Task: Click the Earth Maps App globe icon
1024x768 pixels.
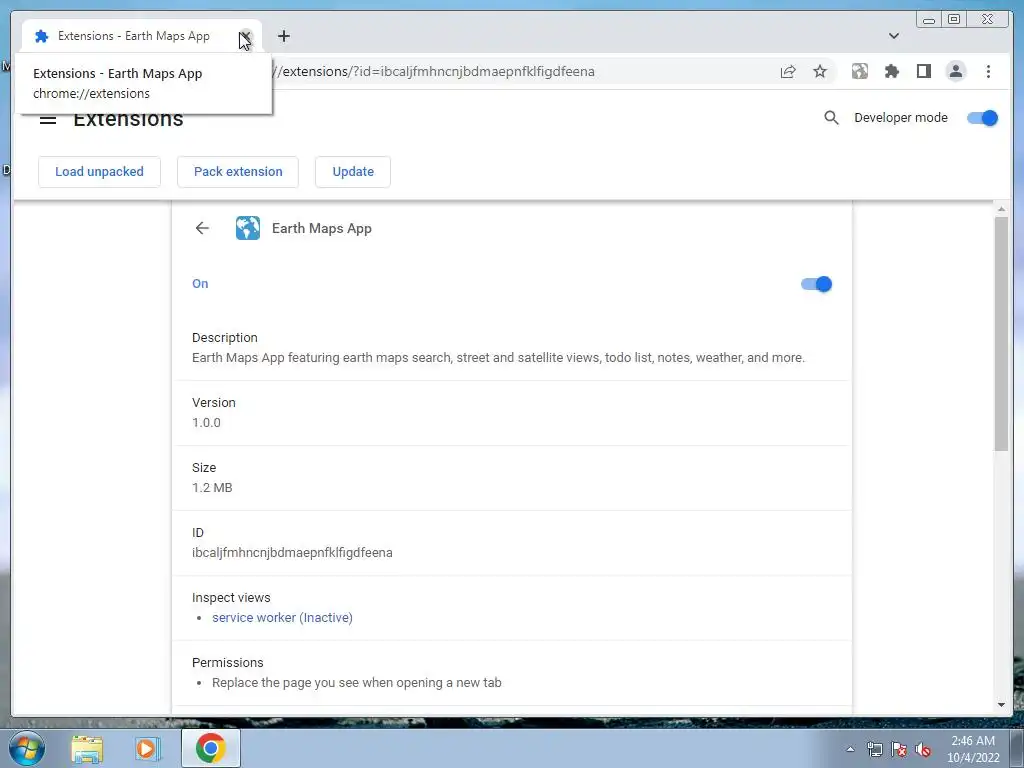Action: pyautogui.click(x=248, y=228)
